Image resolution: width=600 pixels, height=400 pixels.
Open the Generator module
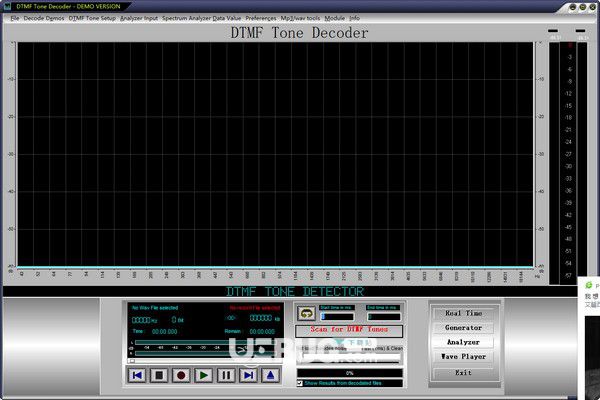(x=463, y=328)
